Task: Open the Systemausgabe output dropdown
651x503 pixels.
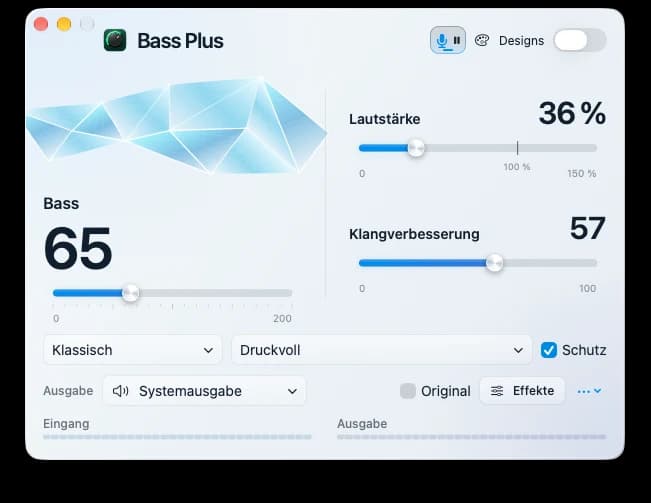Action: (204, 391)
